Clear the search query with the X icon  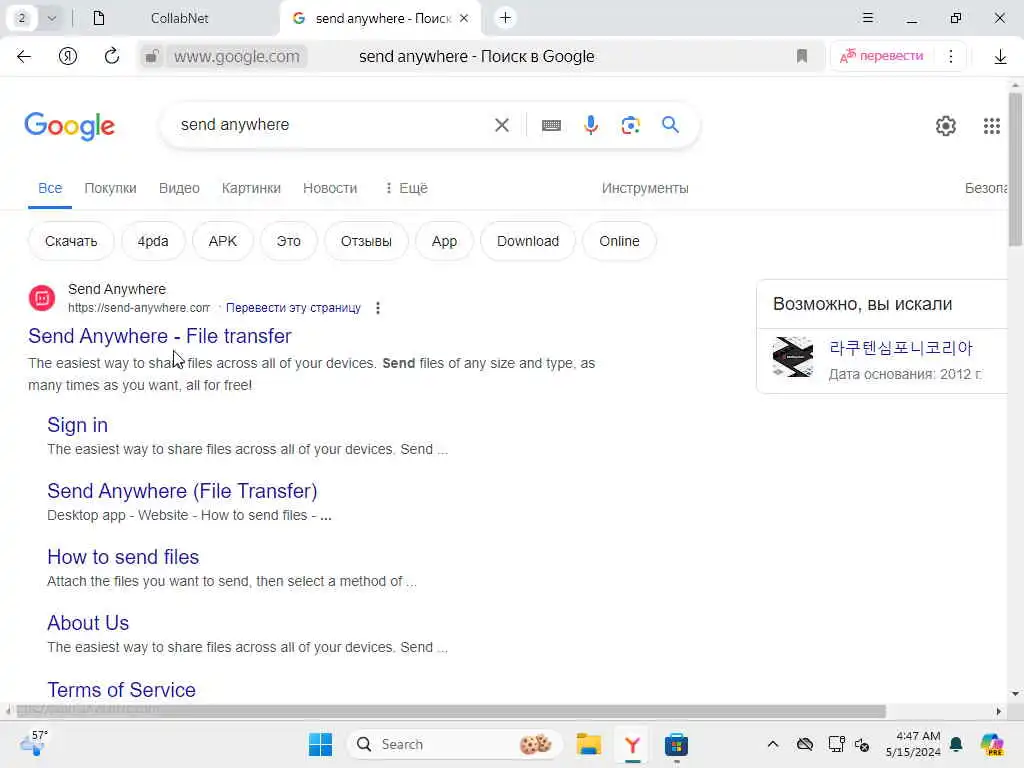click(x=502, y=125)
